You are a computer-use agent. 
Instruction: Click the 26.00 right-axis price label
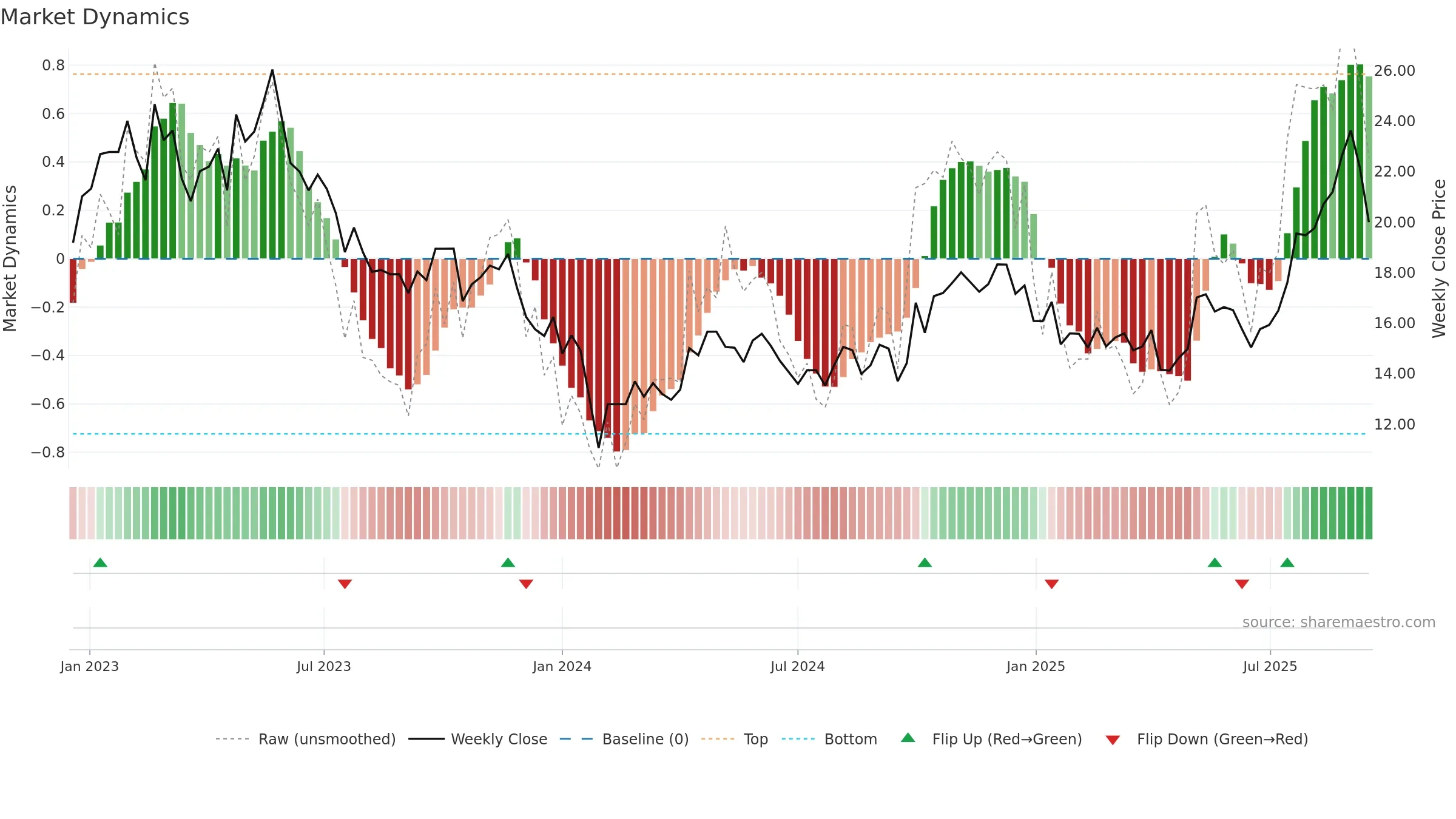coord(1395,71)
